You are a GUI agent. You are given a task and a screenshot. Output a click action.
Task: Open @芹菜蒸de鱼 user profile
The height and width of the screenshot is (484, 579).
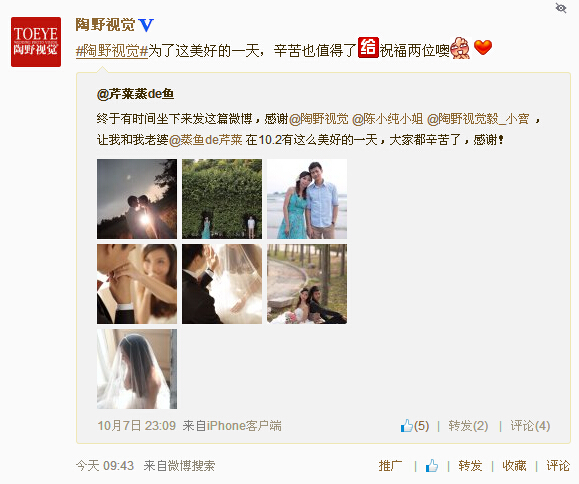click(x=135, y=94)
